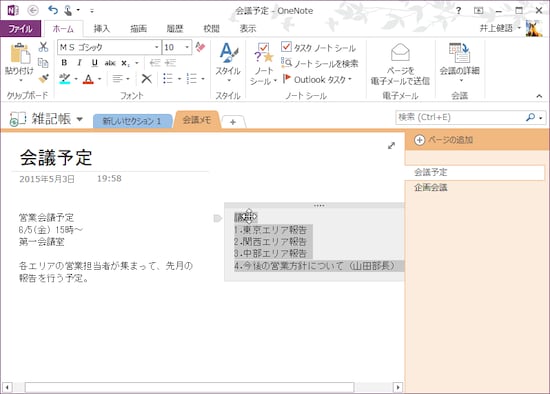Open the font size 10 dropdown

[x=187, y=47]
